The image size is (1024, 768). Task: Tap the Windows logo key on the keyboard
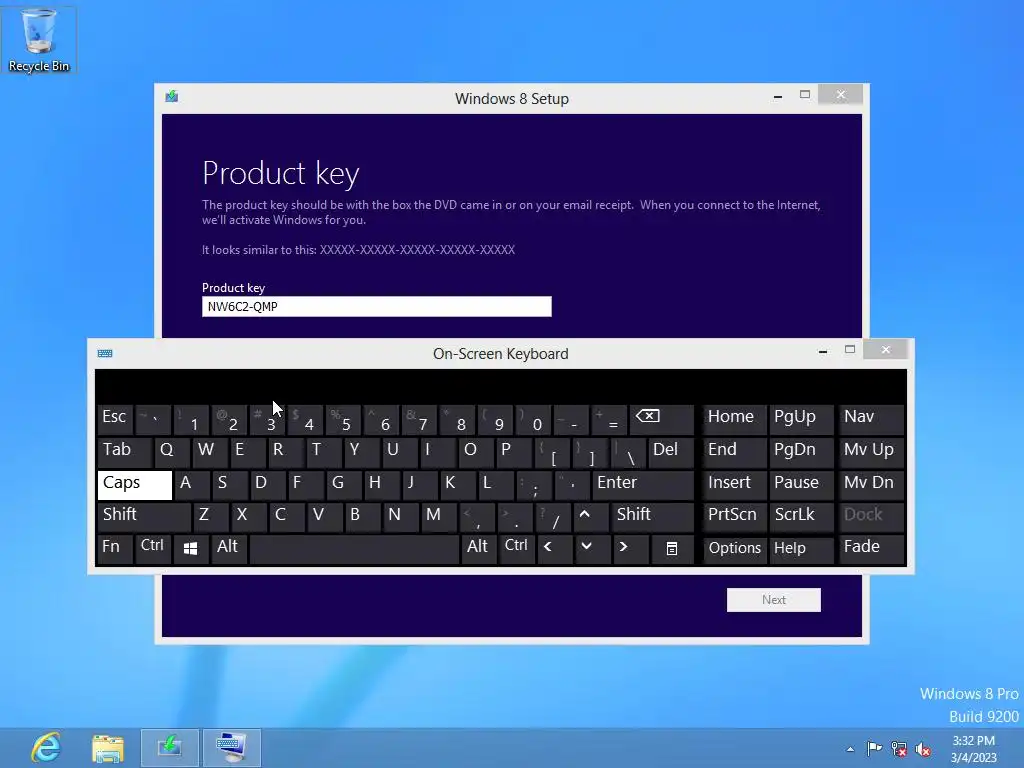tap(191, 549)
